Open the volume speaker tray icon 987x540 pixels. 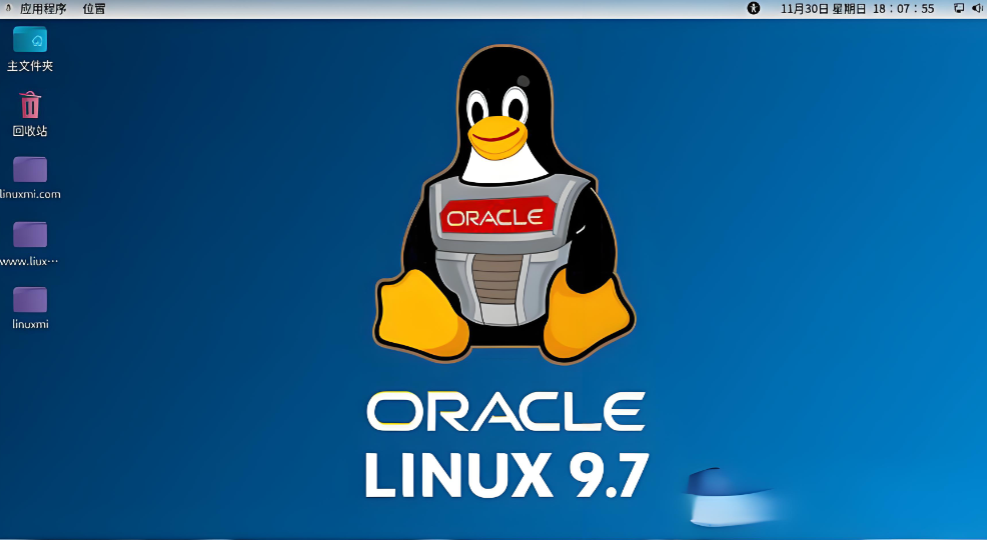pyautogui.click(x=978, y=8)
